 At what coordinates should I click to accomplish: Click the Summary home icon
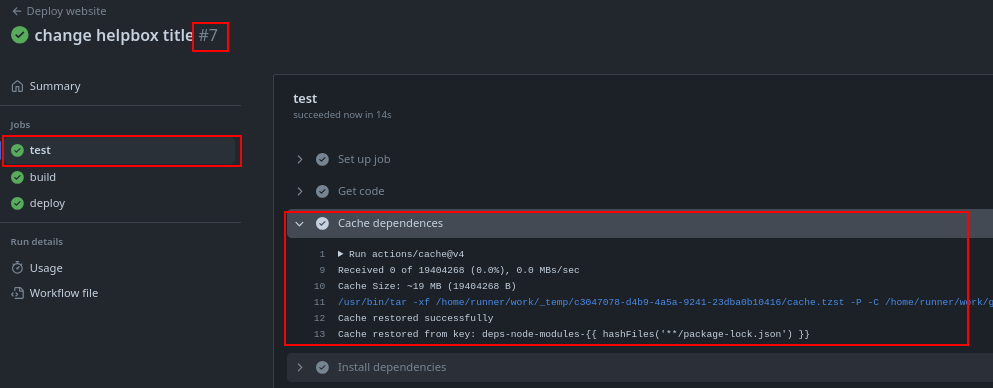click(18, 86)
